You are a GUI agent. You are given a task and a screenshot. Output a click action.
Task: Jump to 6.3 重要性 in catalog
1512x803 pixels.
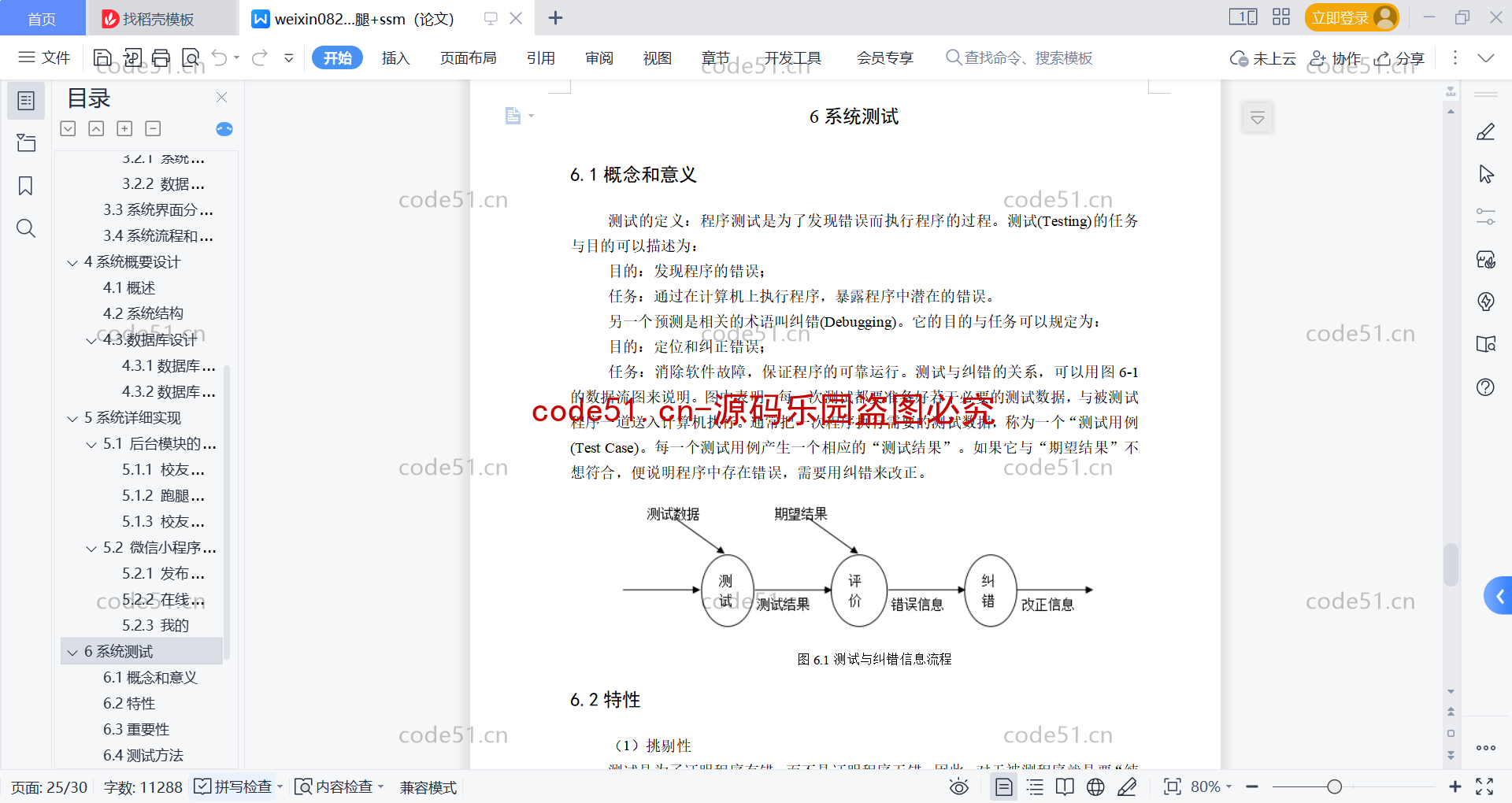point(136,730)
